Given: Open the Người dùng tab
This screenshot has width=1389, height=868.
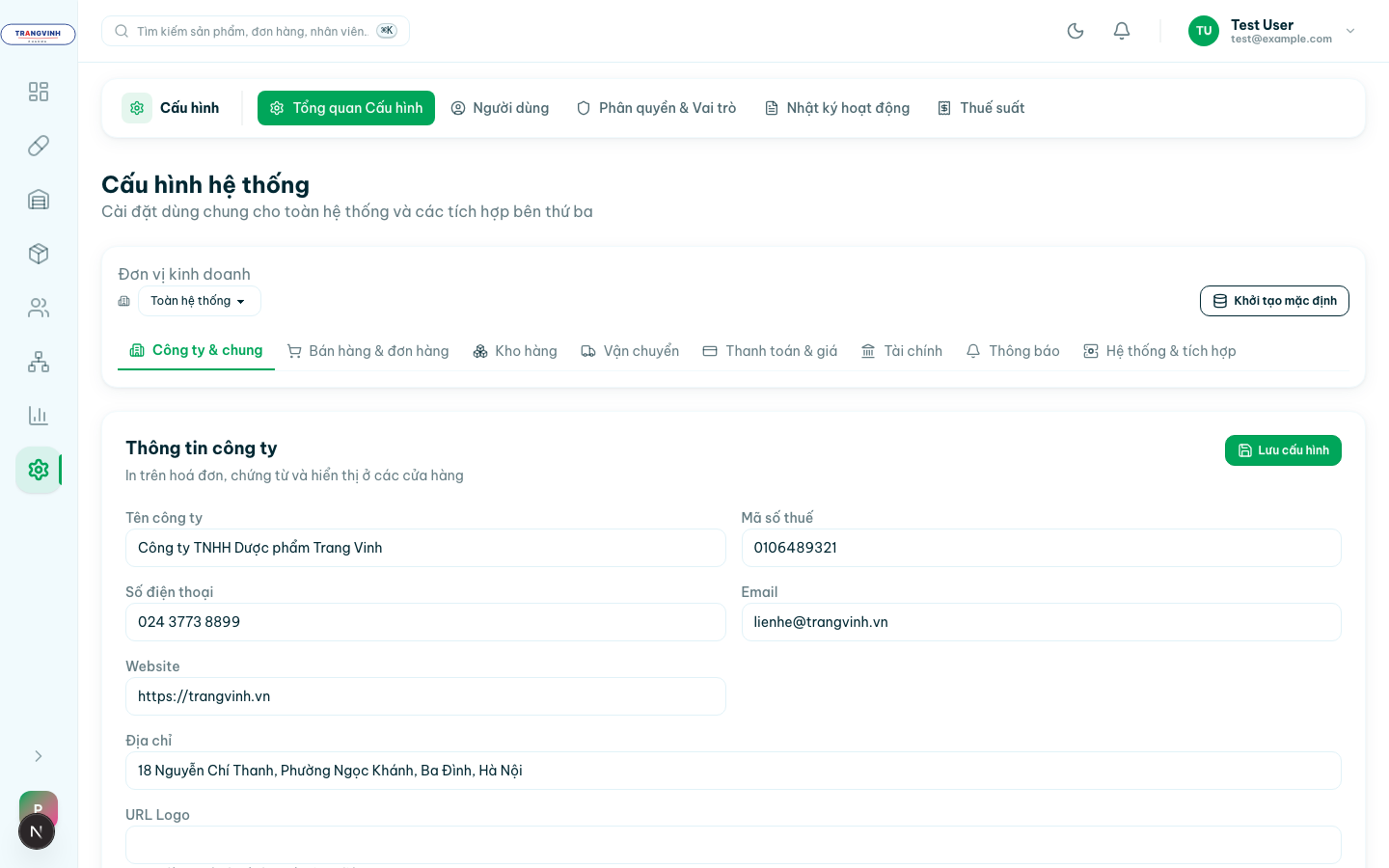Looking at the screenshot, I should (500, 108).
